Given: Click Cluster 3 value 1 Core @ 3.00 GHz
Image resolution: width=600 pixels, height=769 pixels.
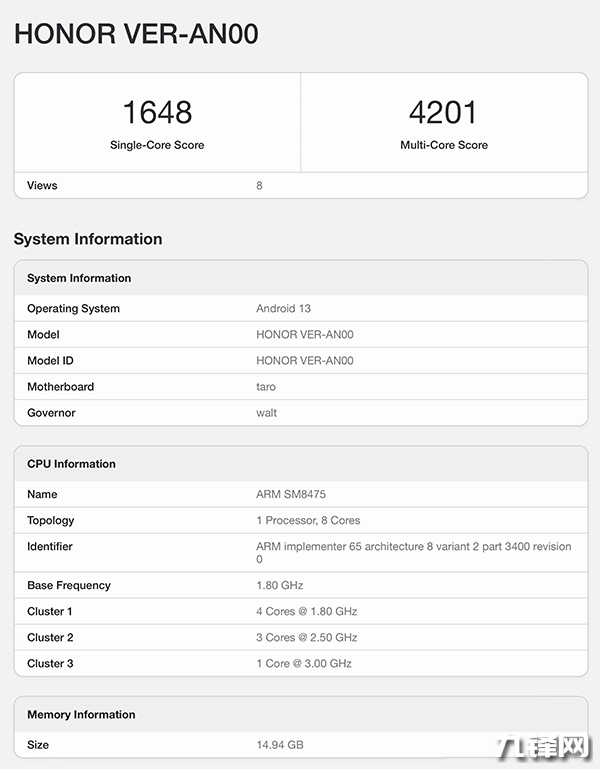Looking at the screenshot, I should (x=304, y=664).
